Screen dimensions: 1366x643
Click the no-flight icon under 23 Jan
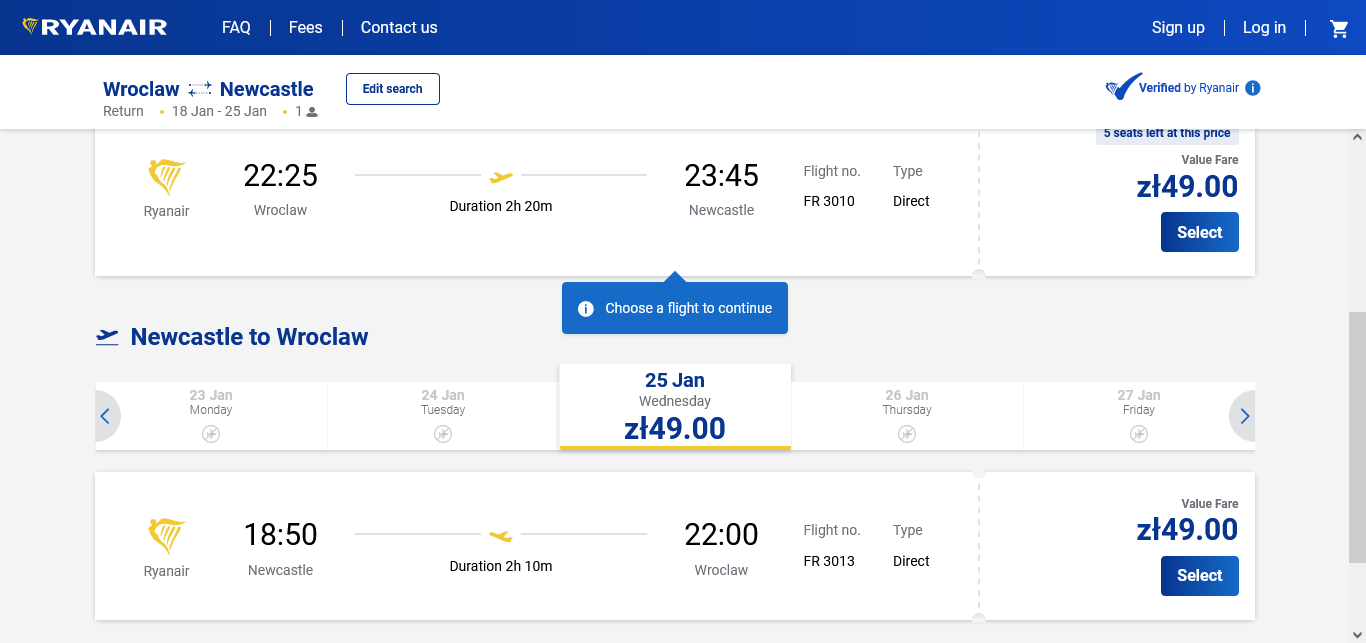click(x=211, y=434)
